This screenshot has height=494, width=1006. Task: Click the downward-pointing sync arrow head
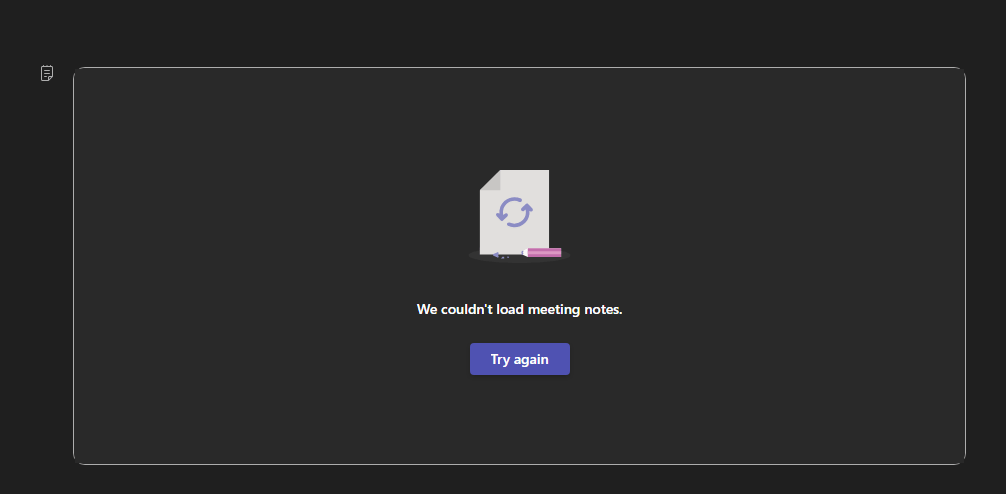tap(501, 216)
